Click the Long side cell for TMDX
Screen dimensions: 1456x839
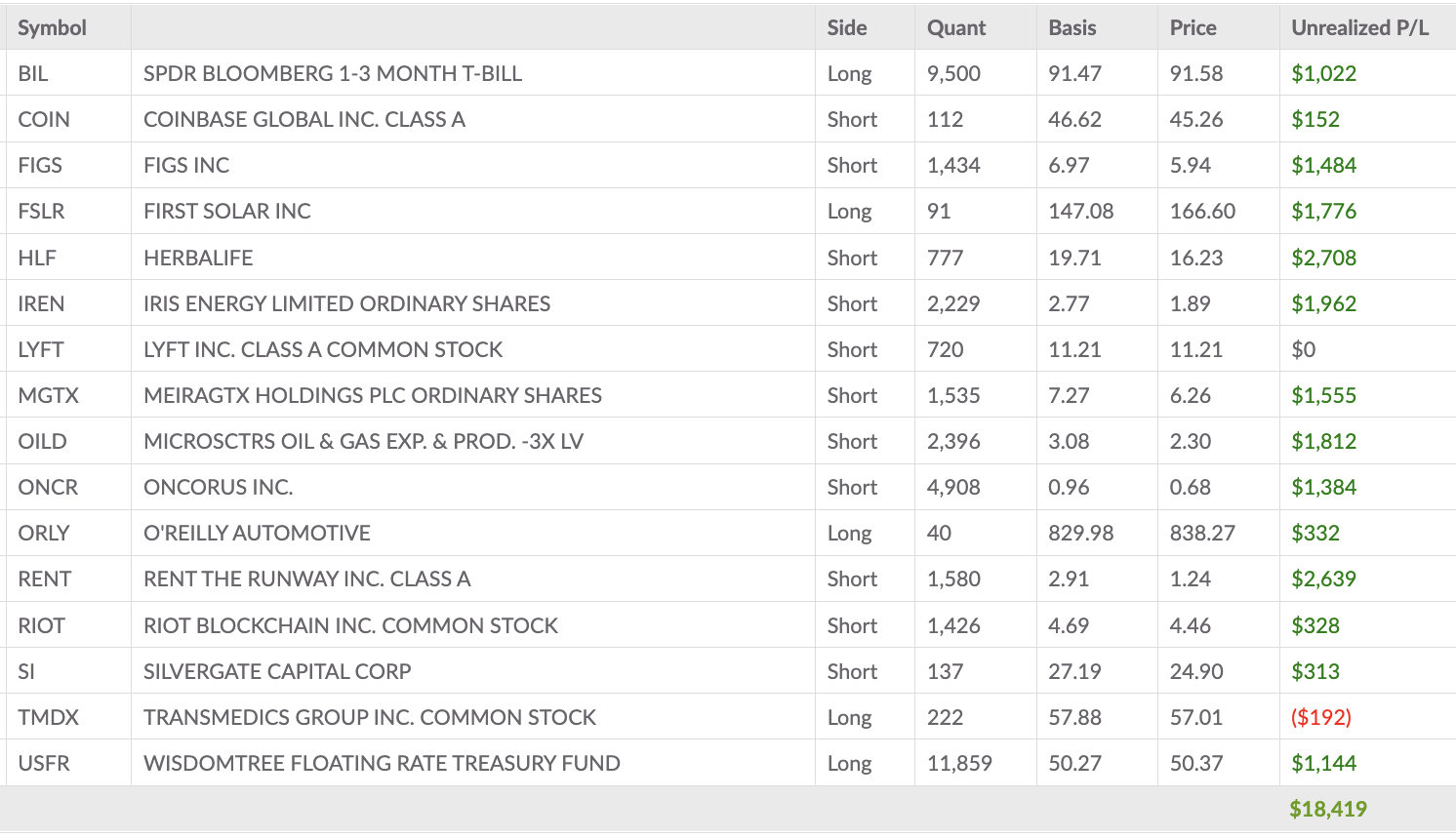pos(850,717)
